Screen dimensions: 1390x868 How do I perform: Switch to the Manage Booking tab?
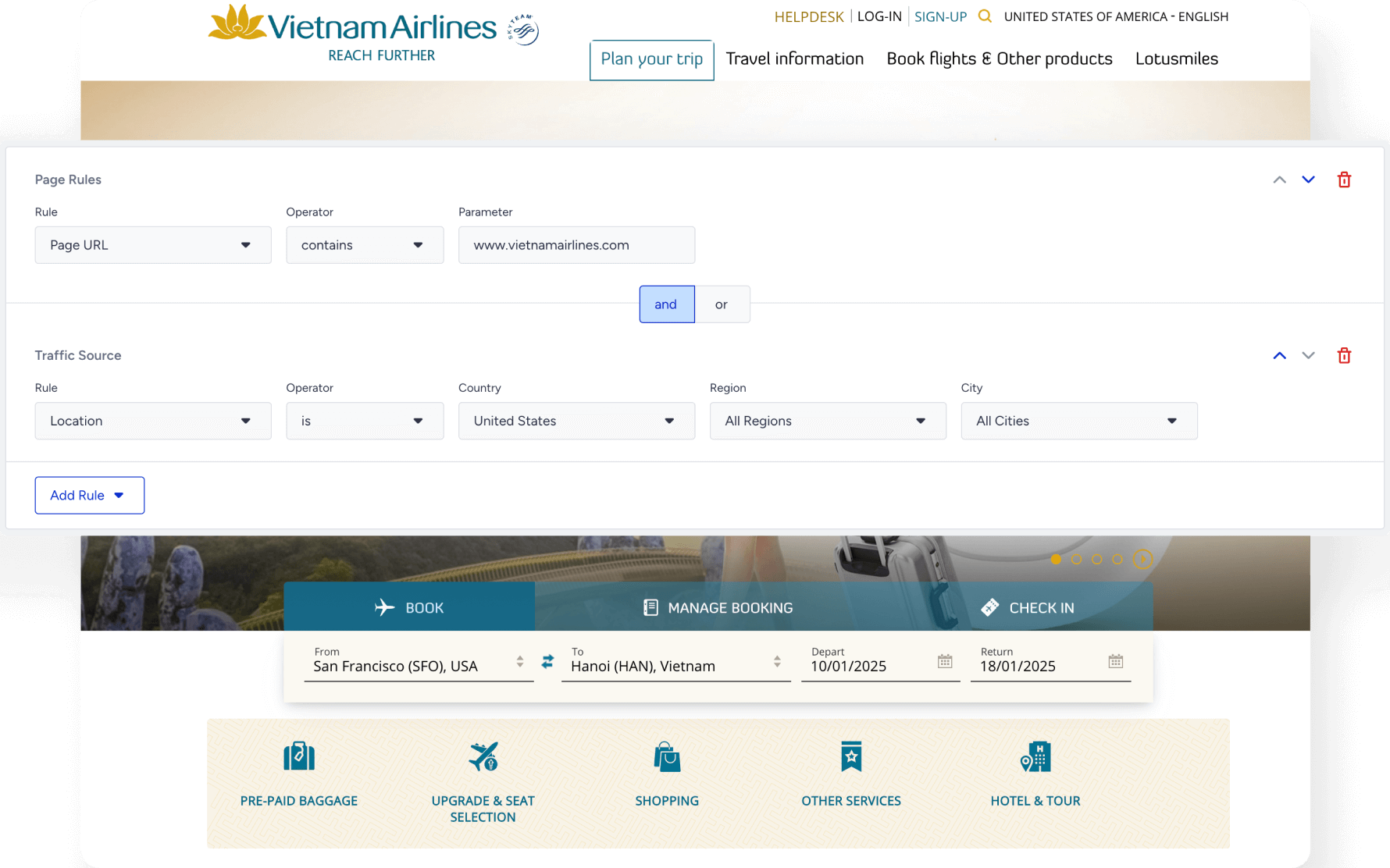[718, 607]
